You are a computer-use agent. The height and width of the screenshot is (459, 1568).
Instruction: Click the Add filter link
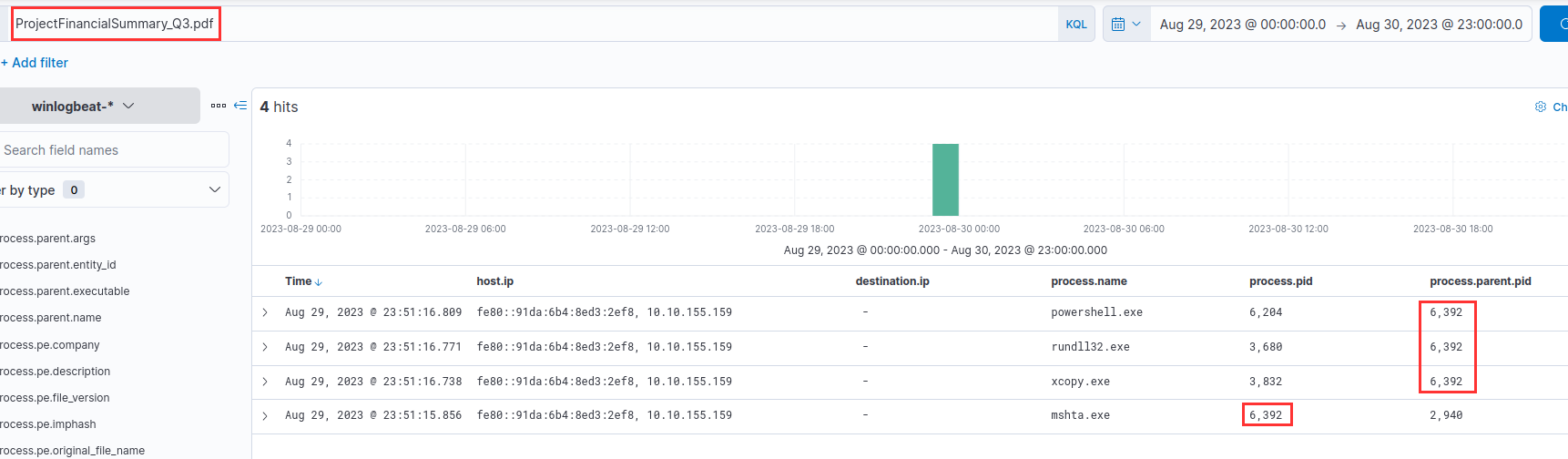35,63
